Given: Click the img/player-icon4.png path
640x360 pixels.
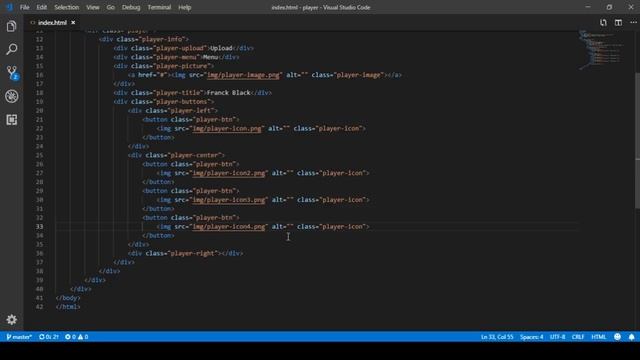Looking at the screenshot, I should point(229,227).
